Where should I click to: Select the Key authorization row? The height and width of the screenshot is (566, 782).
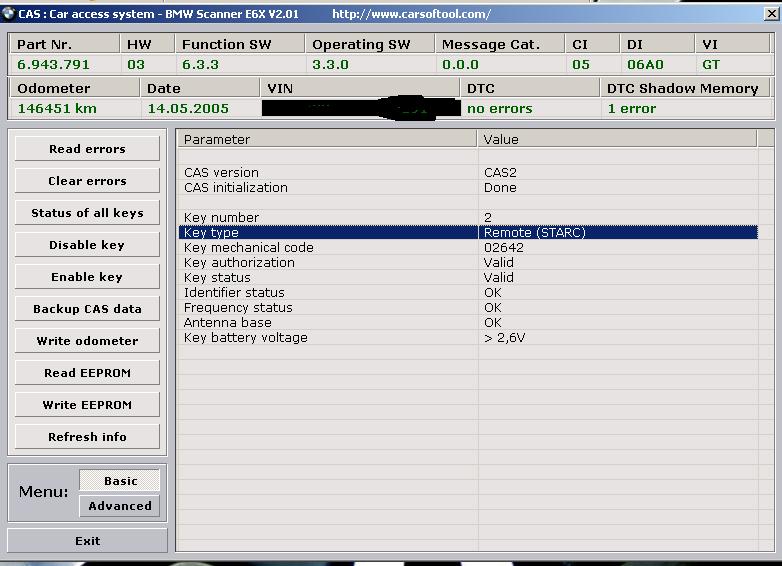pos(468,262)
